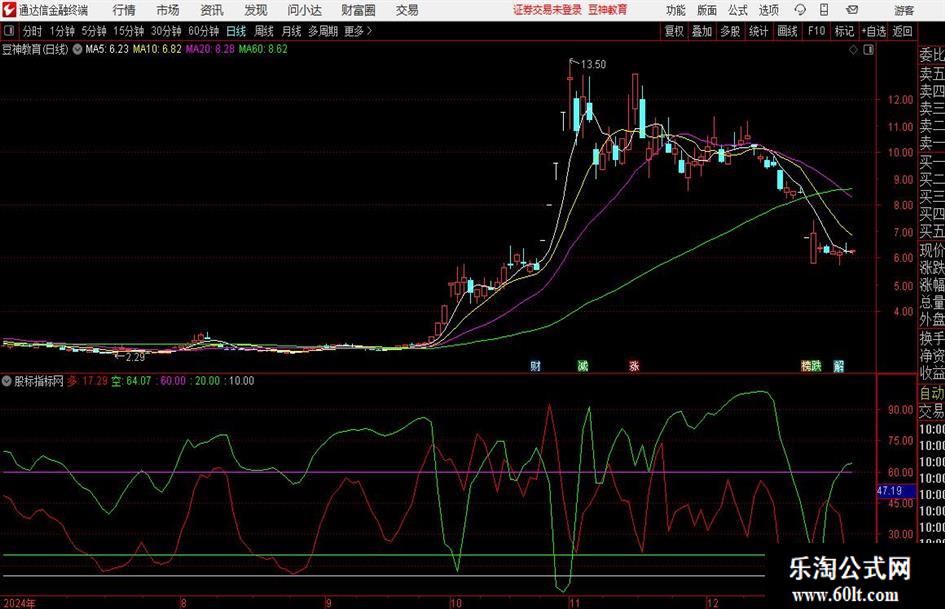
Task: Open the 问小达 menu
Action: [304, 10]
